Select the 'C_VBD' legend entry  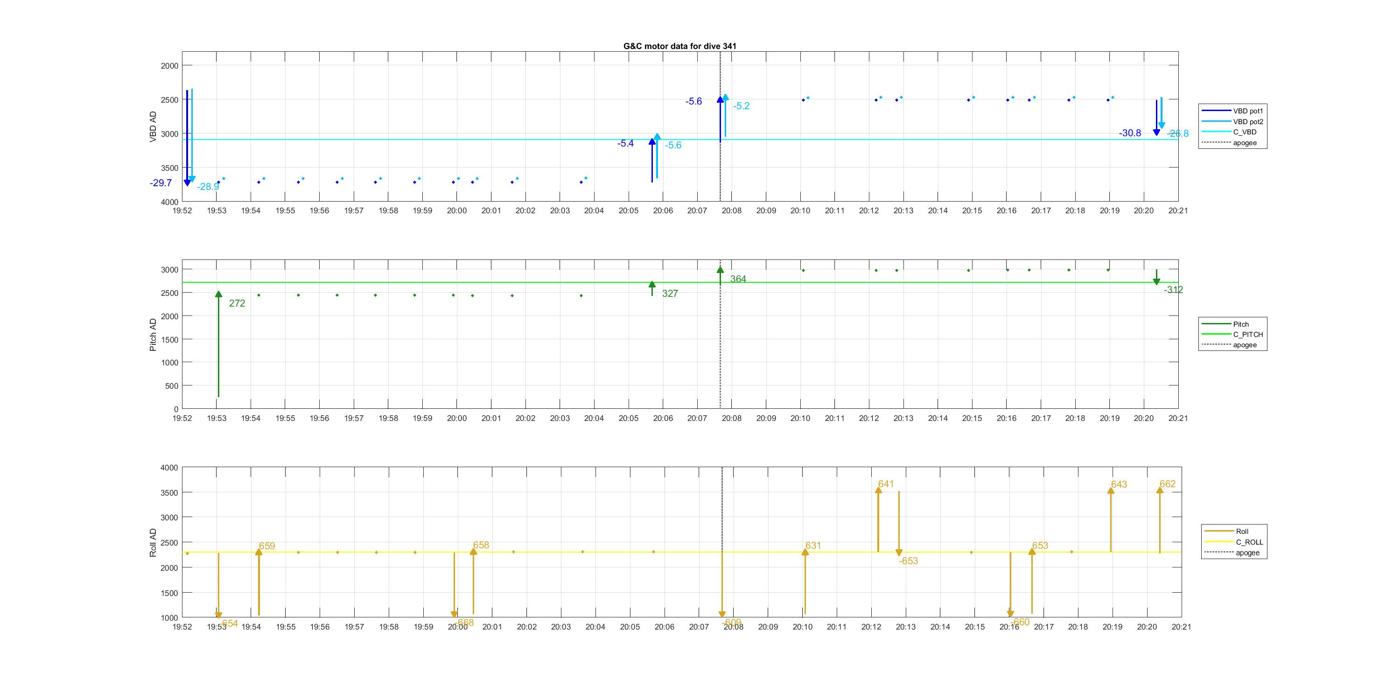[x=1244, y=132]
